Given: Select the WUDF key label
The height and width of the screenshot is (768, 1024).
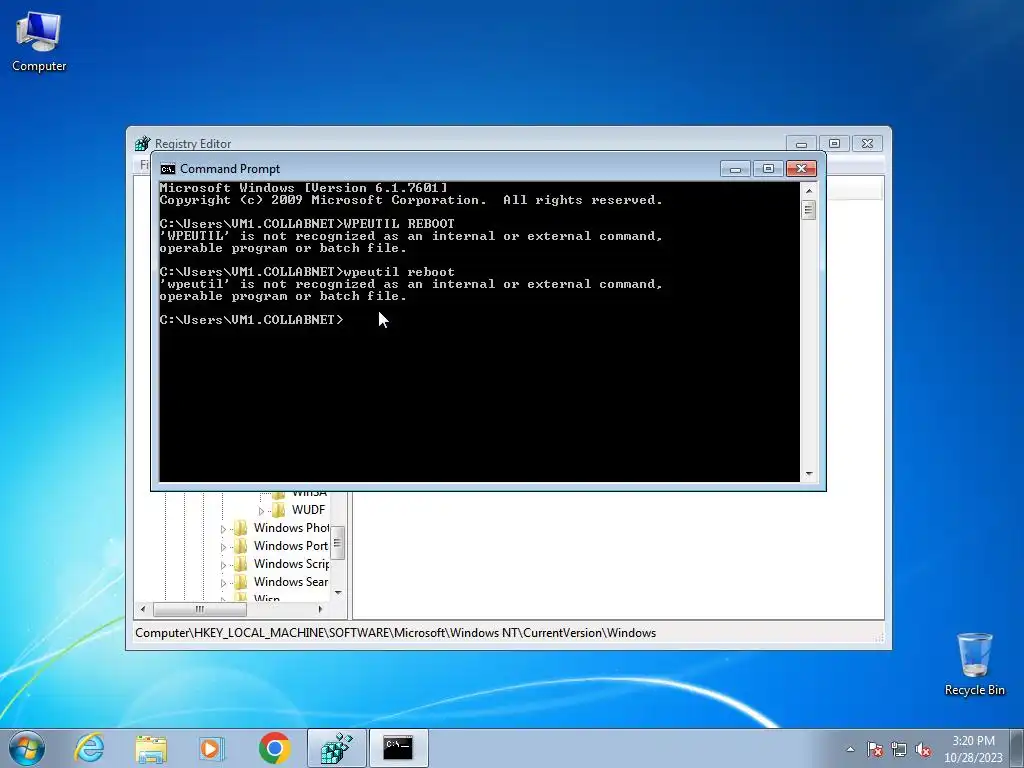Looking at the screenshot, I should pyautogui.click(x=308, y=510).
